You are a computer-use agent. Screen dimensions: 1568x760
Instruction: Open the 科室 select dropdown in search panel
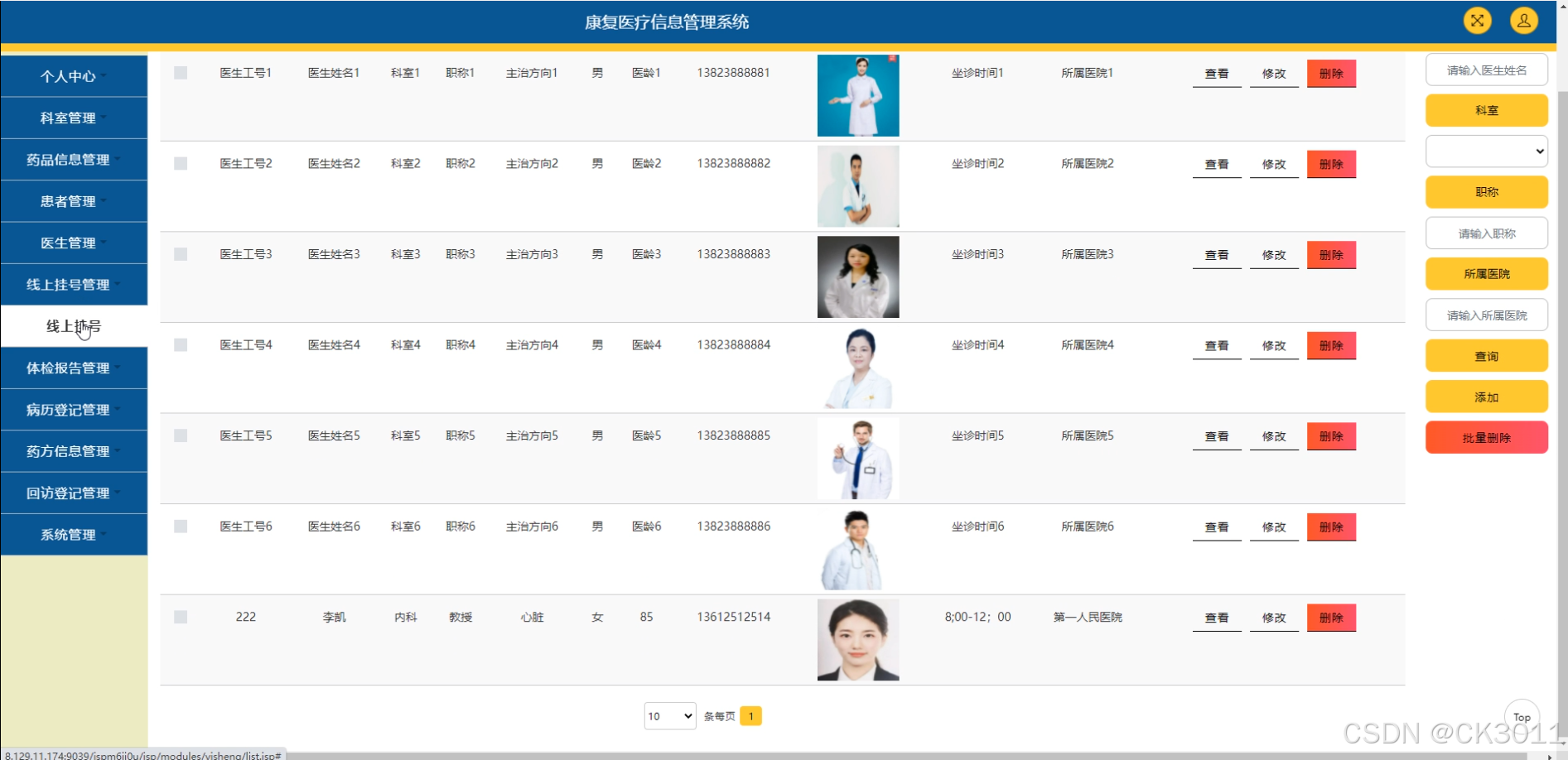(1487, 151)
